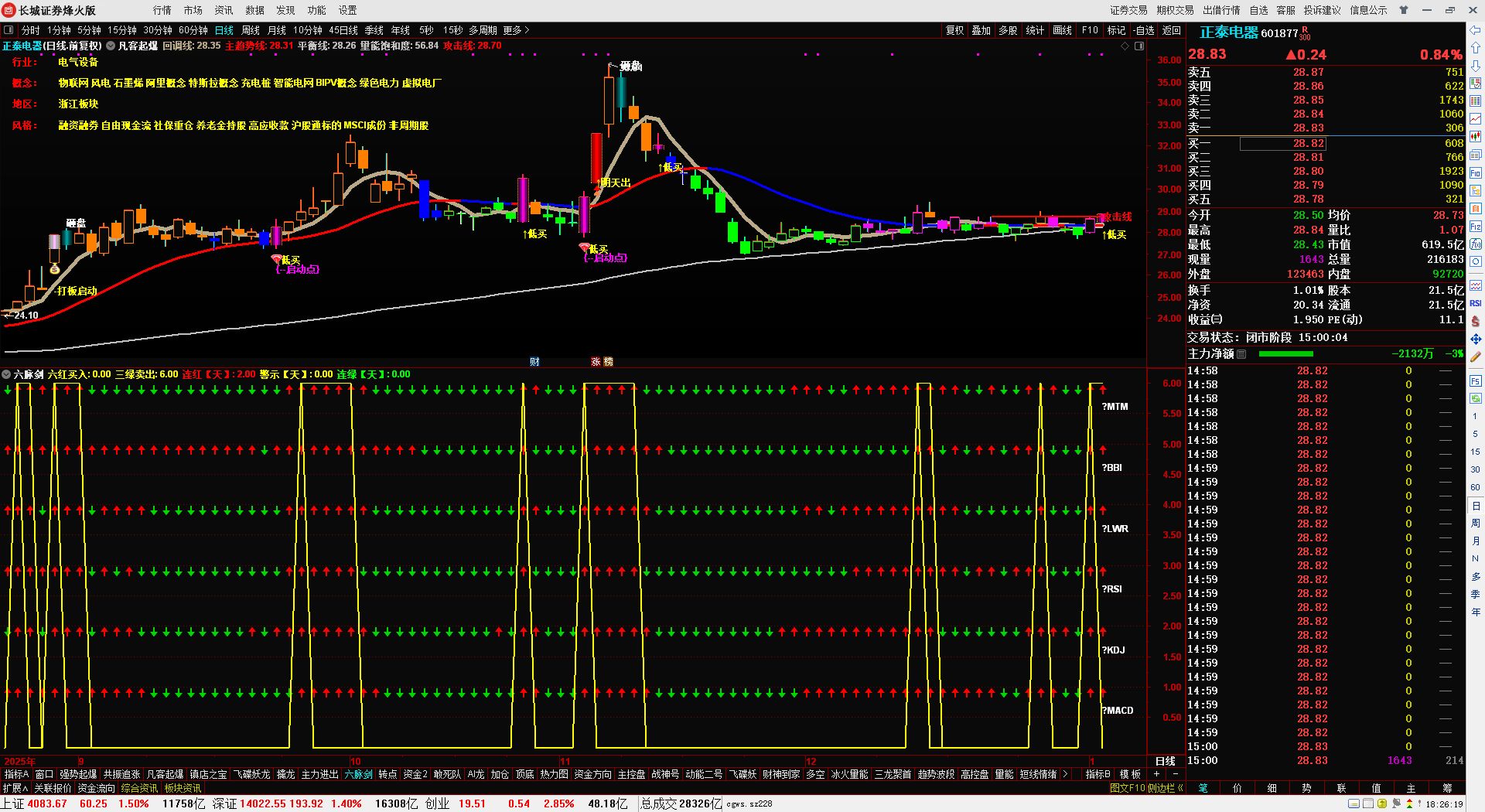Click the down arrow icon in right sidebar
The height and width of the screenshot is (812, 1485).
point(1476,66)
